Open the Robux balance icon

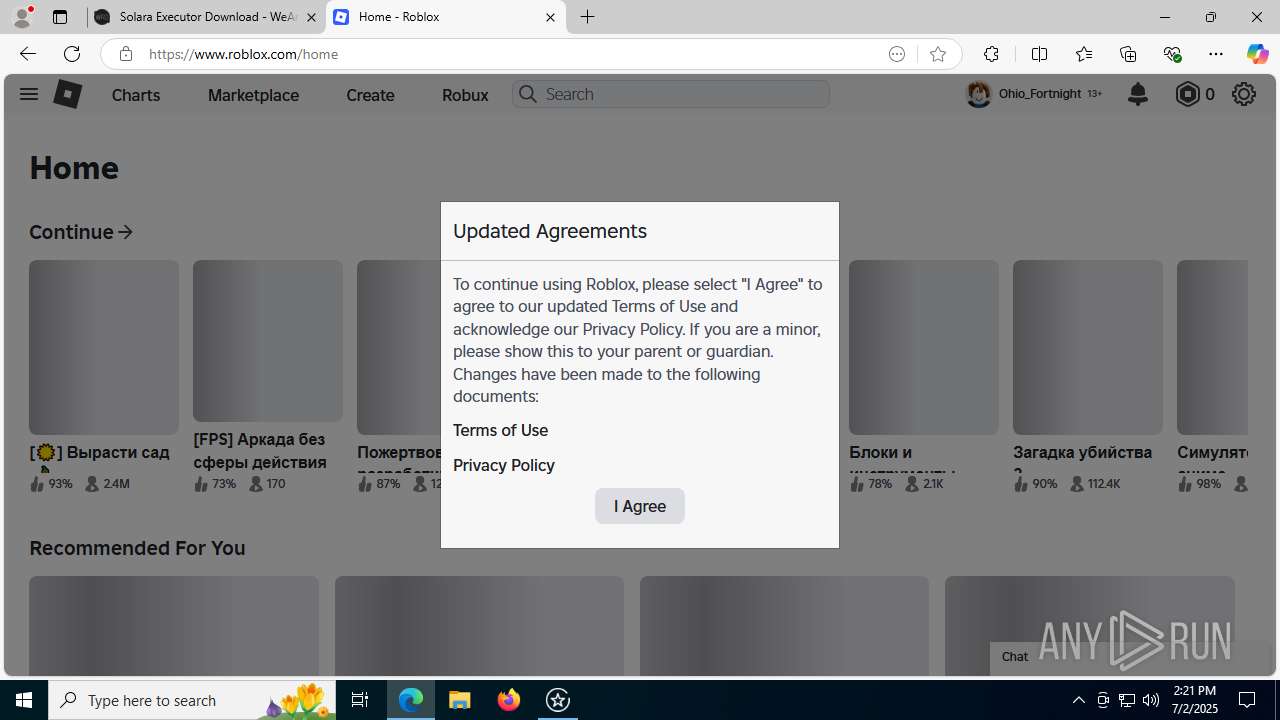[1187, 94]
